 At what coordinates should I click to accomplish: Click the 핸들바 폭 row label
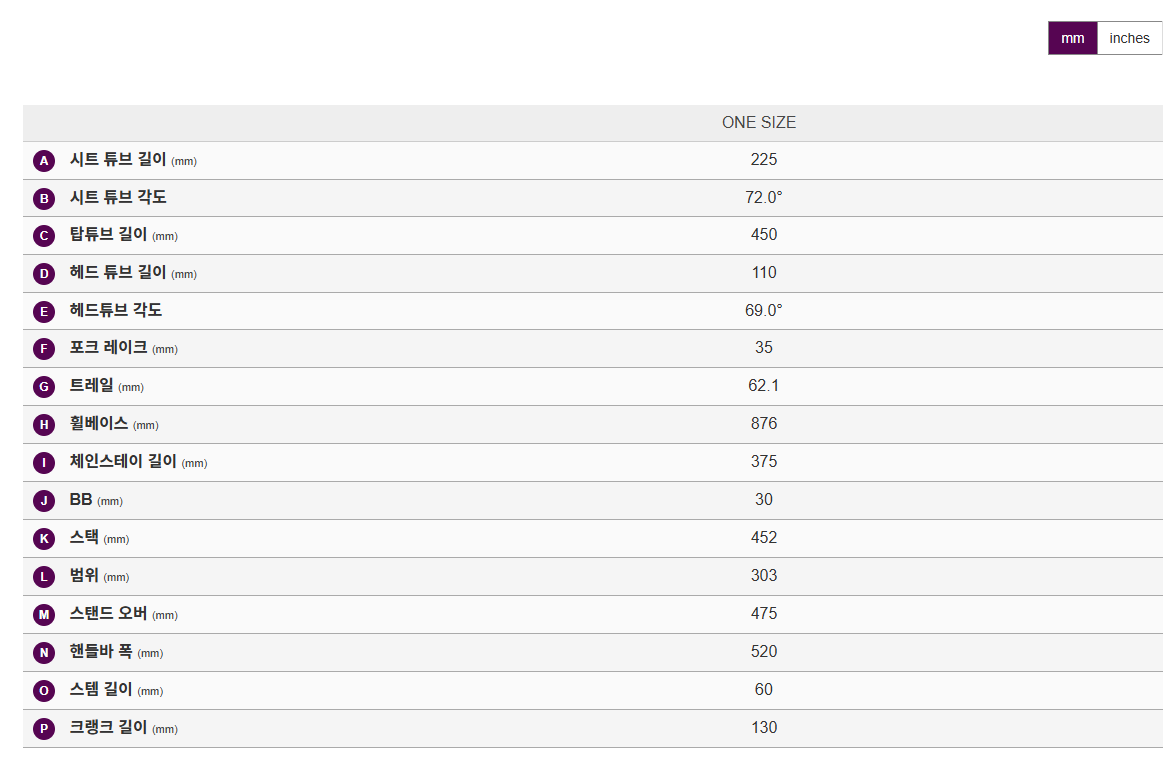101,652
